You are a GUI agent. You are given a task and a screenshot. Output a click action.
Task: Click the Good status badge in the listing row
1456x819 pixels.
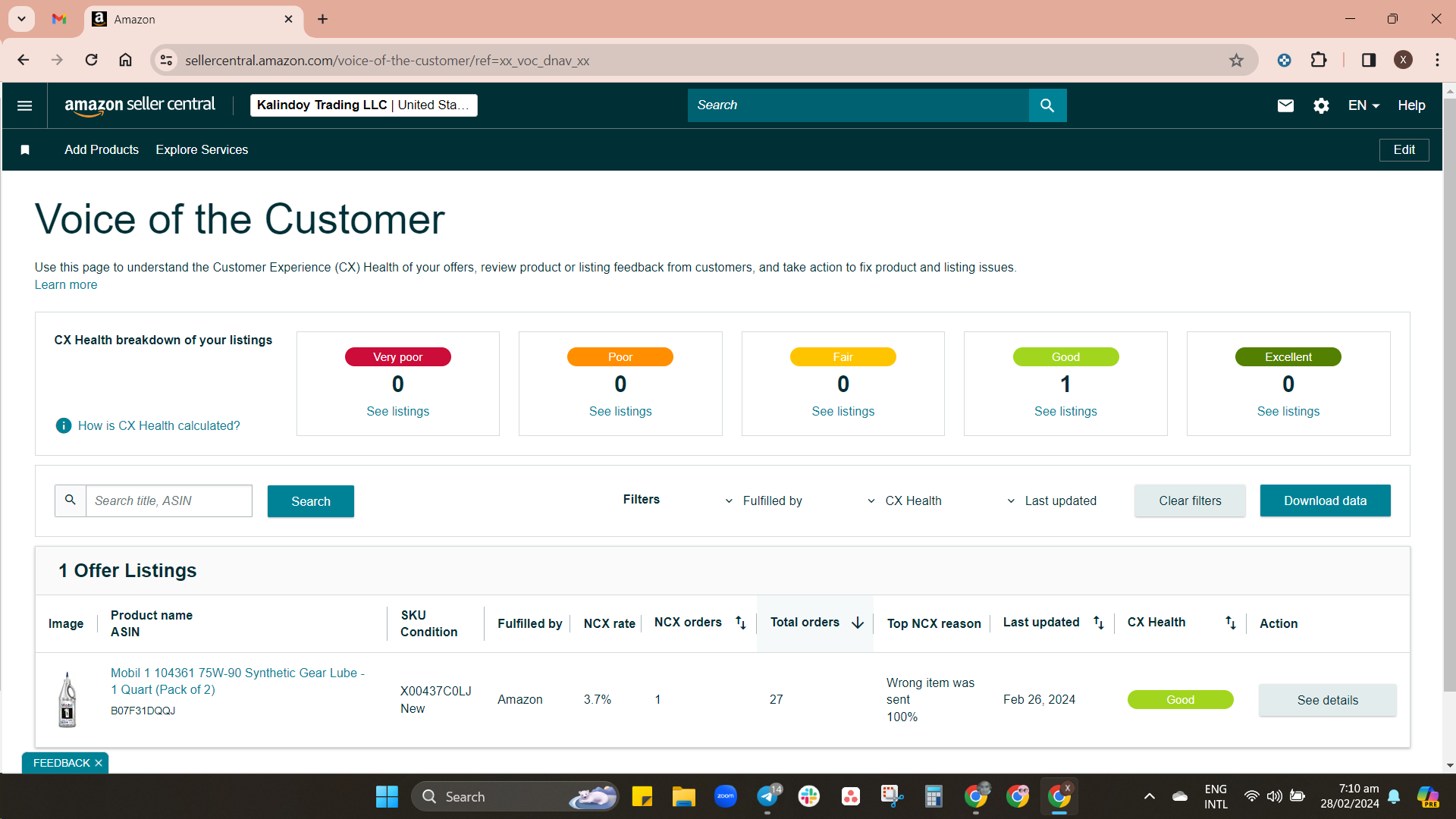[1180, 699]
